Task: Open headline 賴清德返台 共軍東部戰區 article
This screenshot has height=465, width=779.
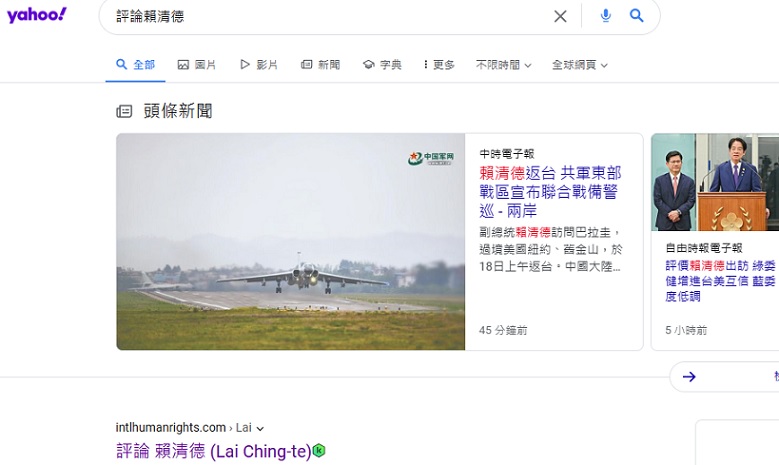Action: click(550, 192)
